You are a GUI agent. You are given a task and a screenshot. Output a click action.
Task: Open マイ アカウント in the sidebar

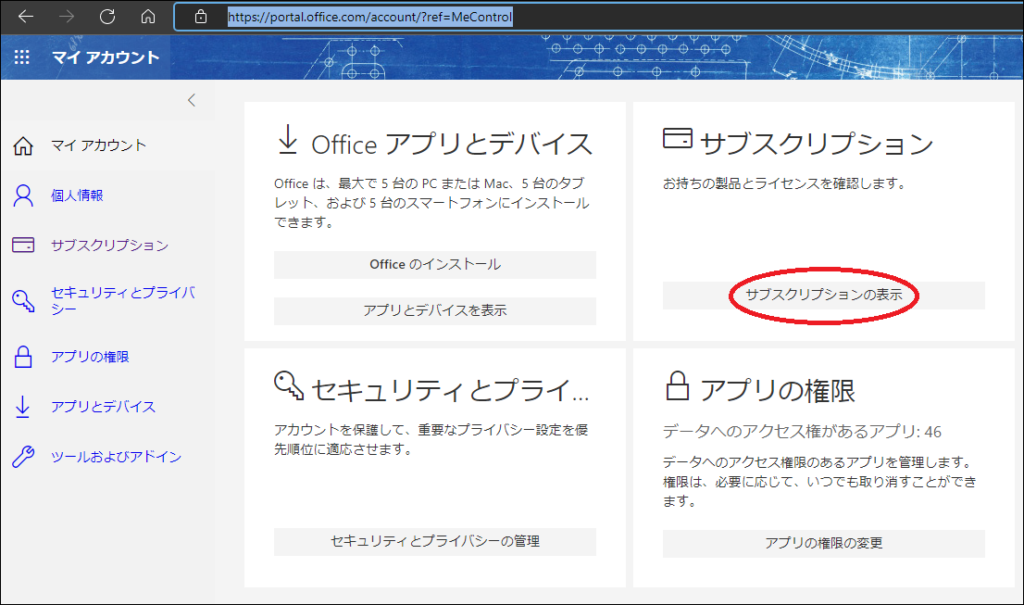99,145
